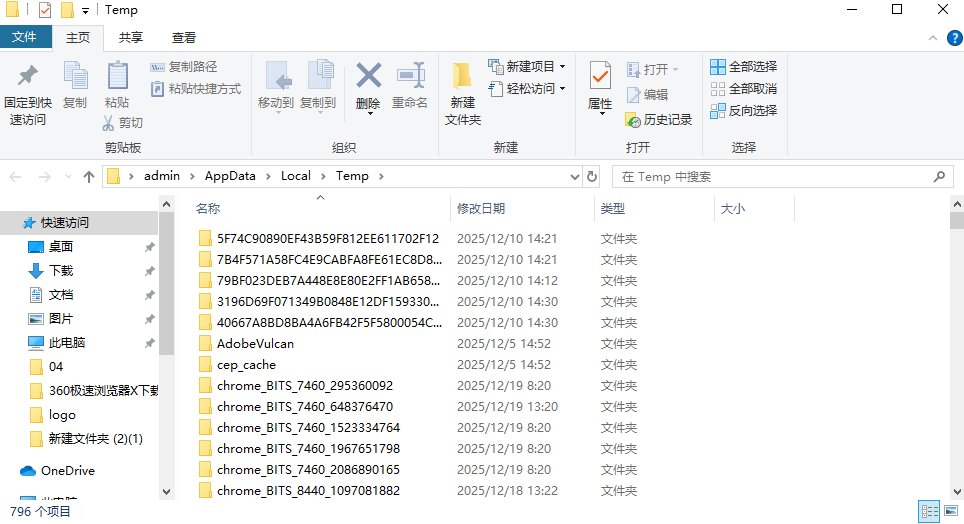The height and width of the screenshot is (524, 964).
Task: Click the Delete red X icon
Action: [x=368, y=76]
